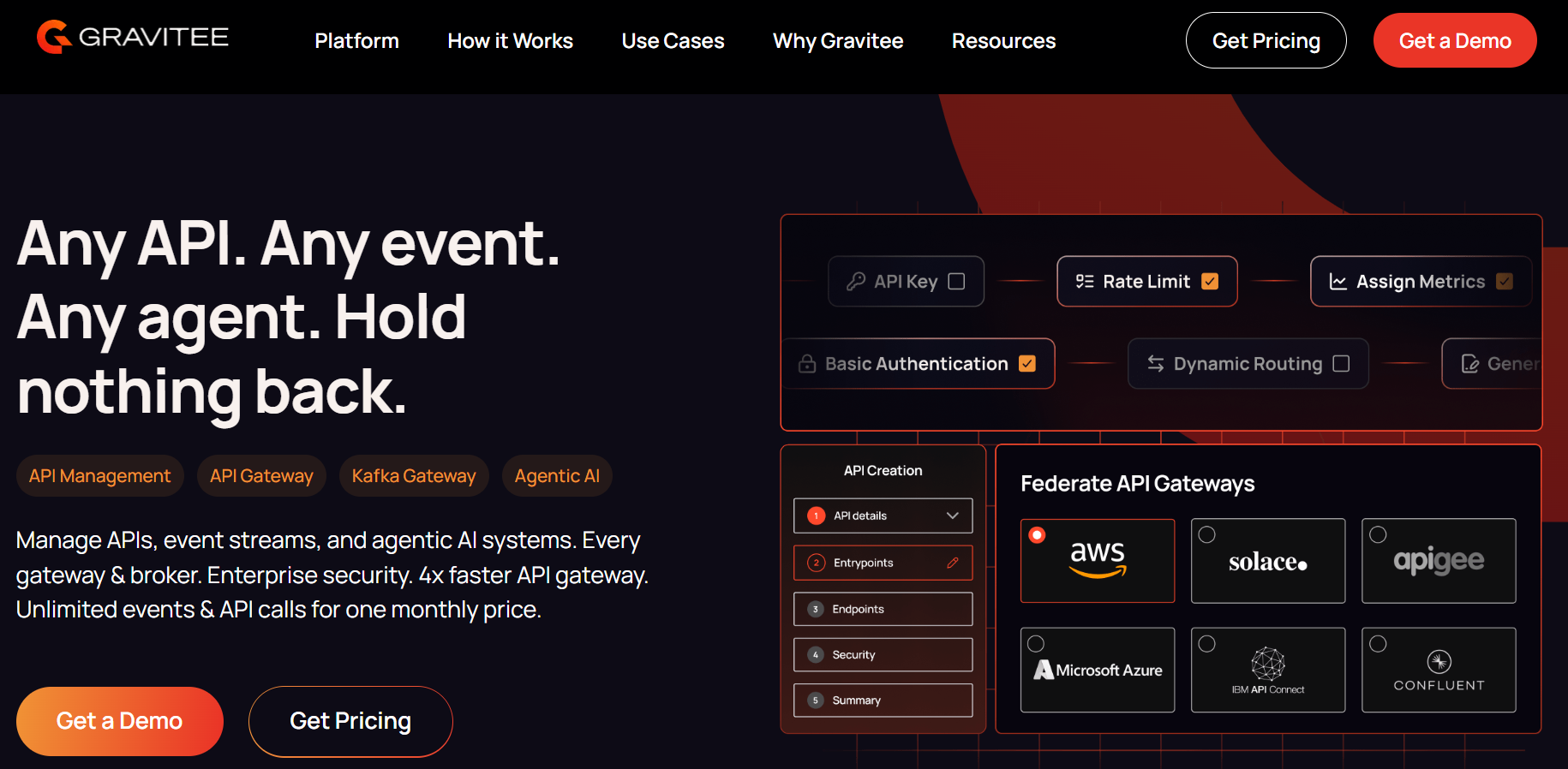Click the Confluent logo
1568x769 pixels.
pyautogui.click(x=1439, y=671)
